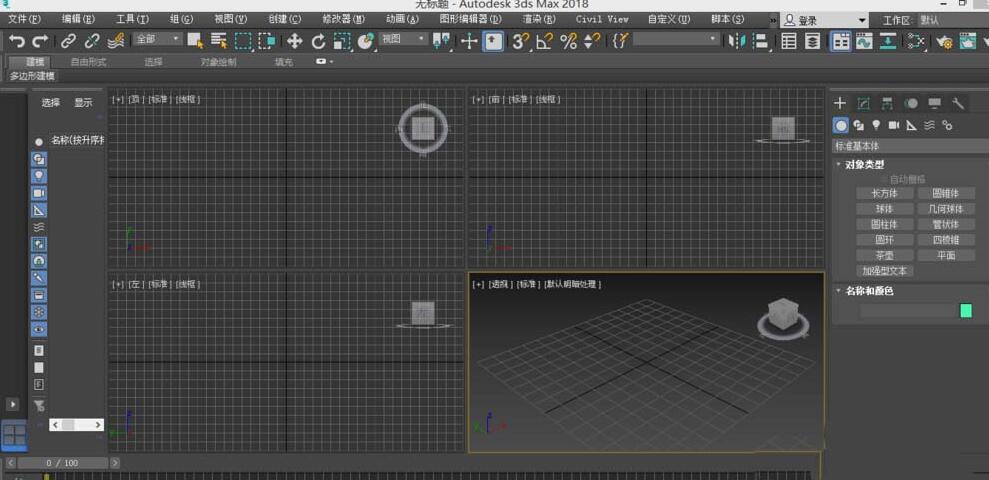Click the Select and Link chain icon

click(x=67, y=41)
